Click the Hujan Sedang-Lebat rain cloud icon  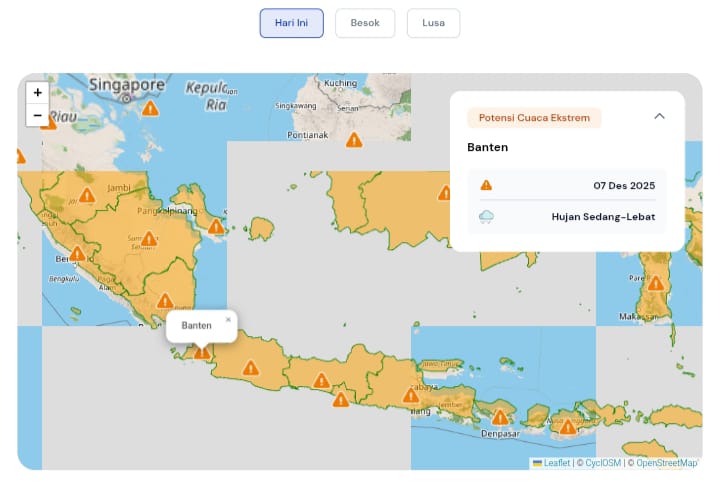coord(486,216)
